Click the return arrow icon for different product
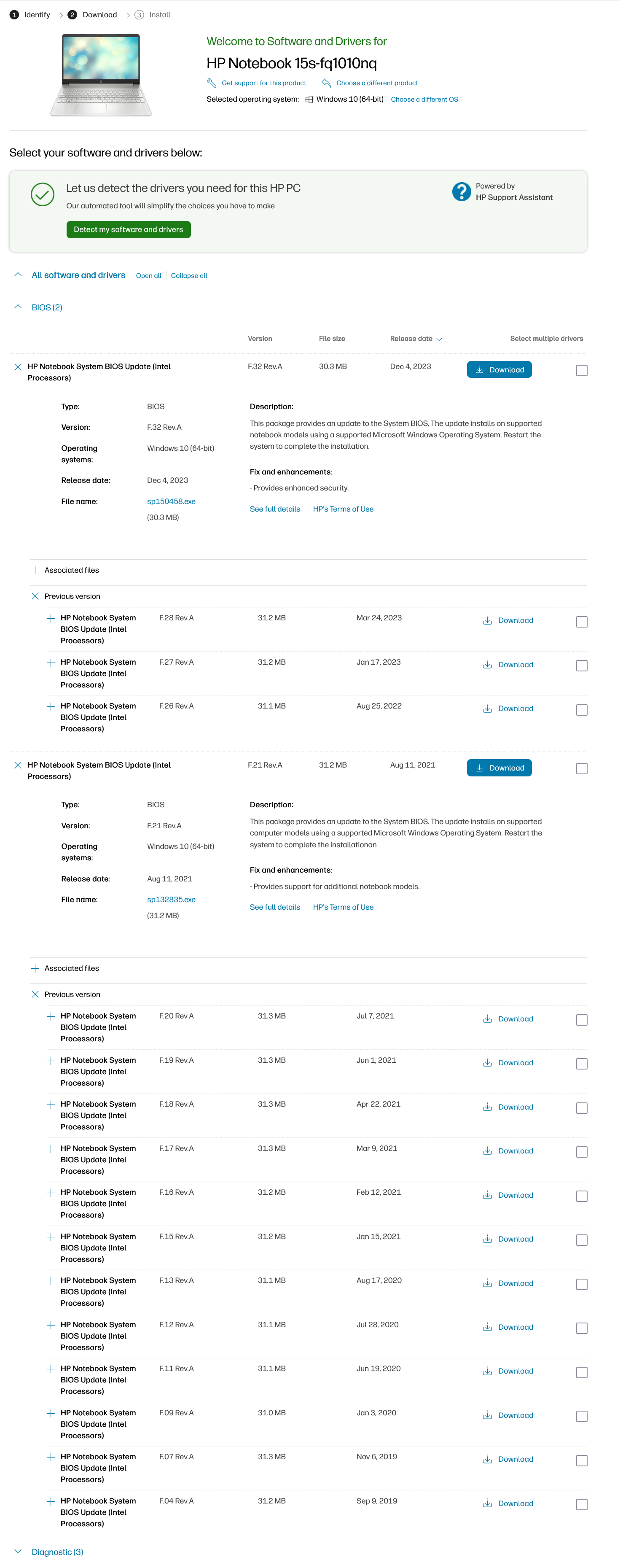The width and height of the screenshot is (623, 1568). pos(326,83)
